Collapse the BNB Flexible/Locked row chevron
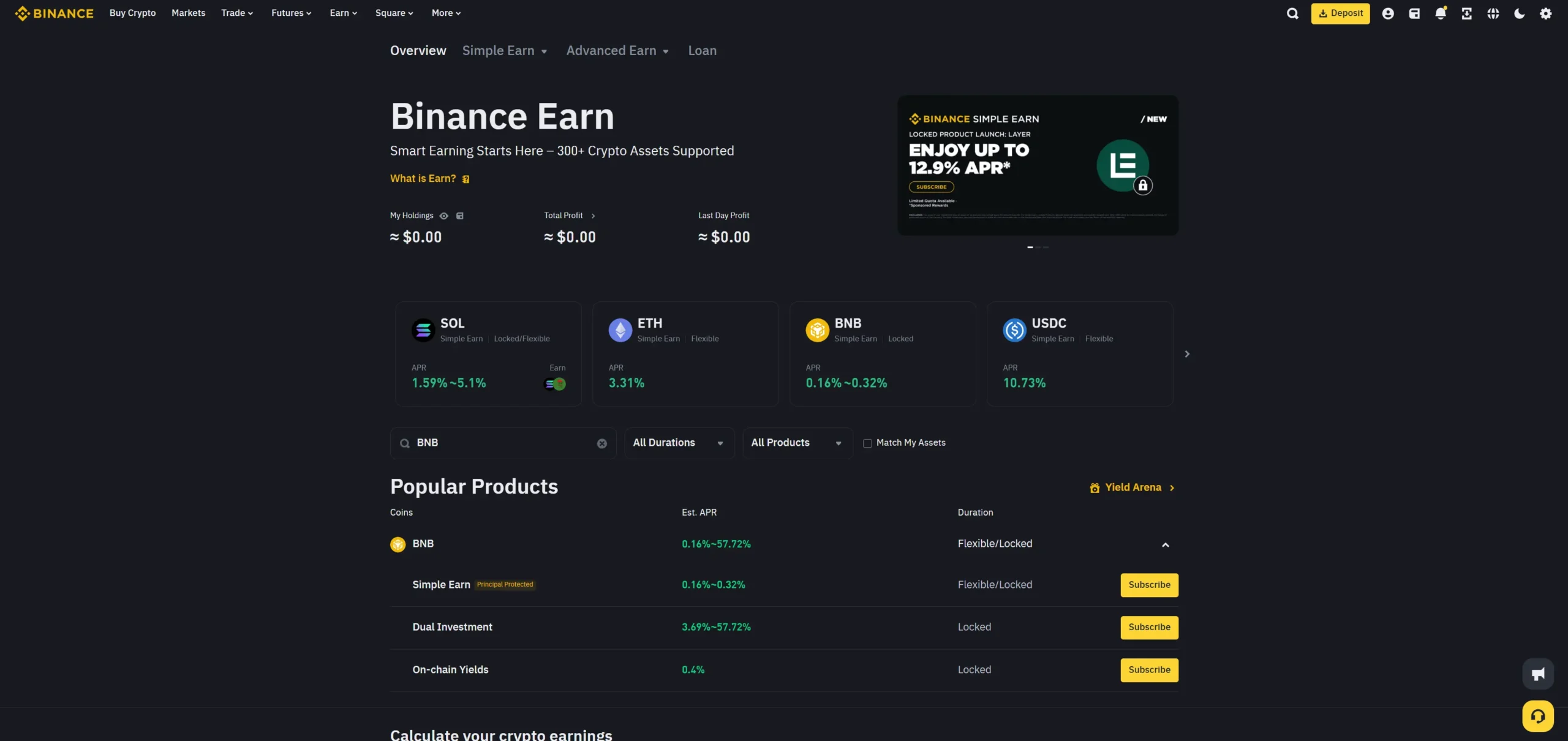1568x741 pixels. (1166, 545)
